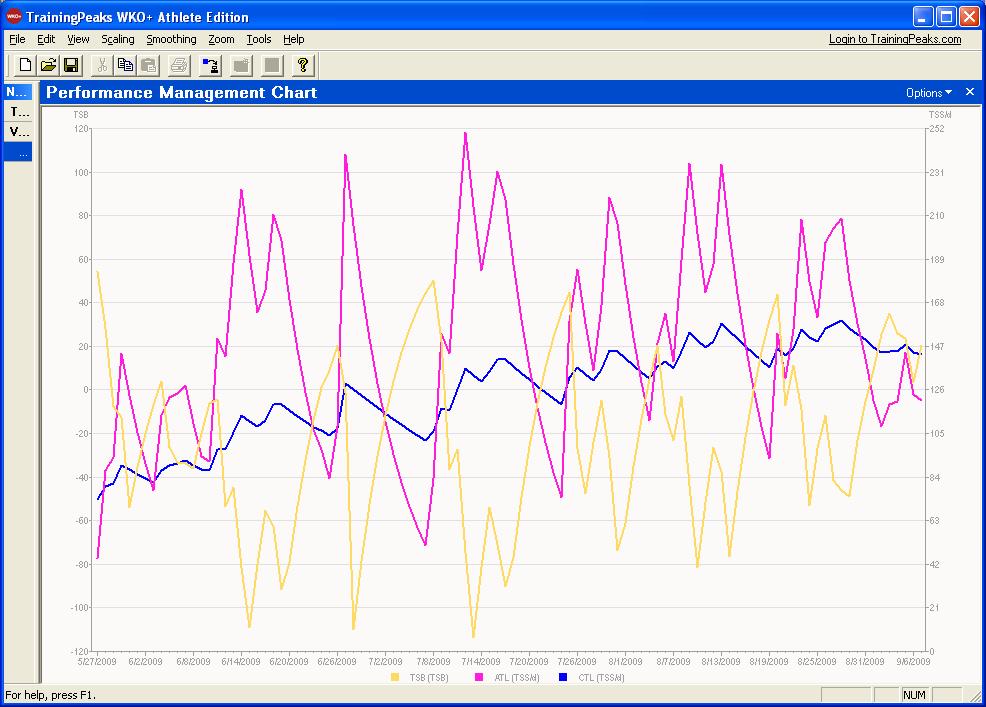The width and height of the screenshot is (986, 707).
Task: Click the New file toolbar icon
Action: 25,65
